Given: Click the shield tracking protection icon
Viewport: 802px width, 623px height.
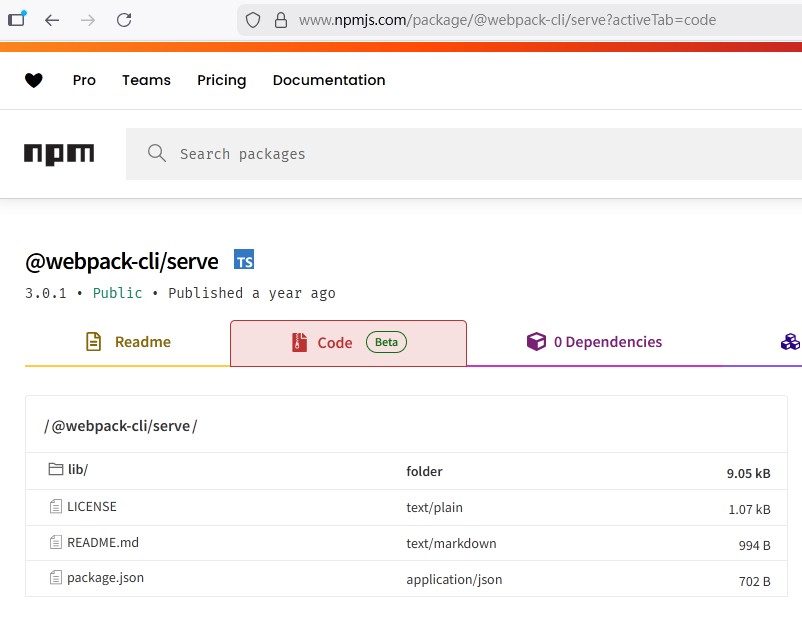Looking at the screenshot, I should pos(253,20).
